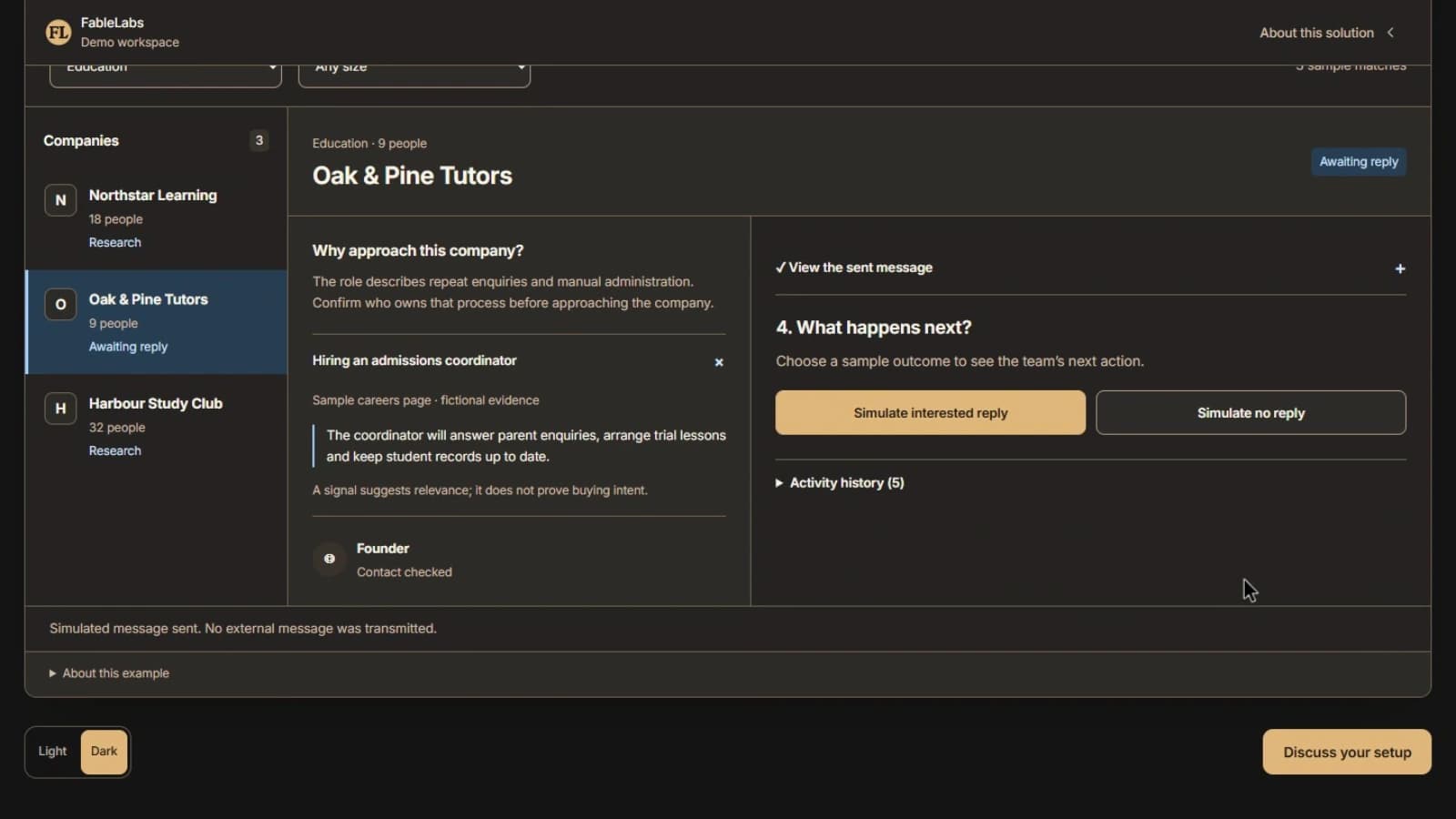Click the Simulated message sent notice
This screenshot has width=1456, height=819.
[243, 628]
